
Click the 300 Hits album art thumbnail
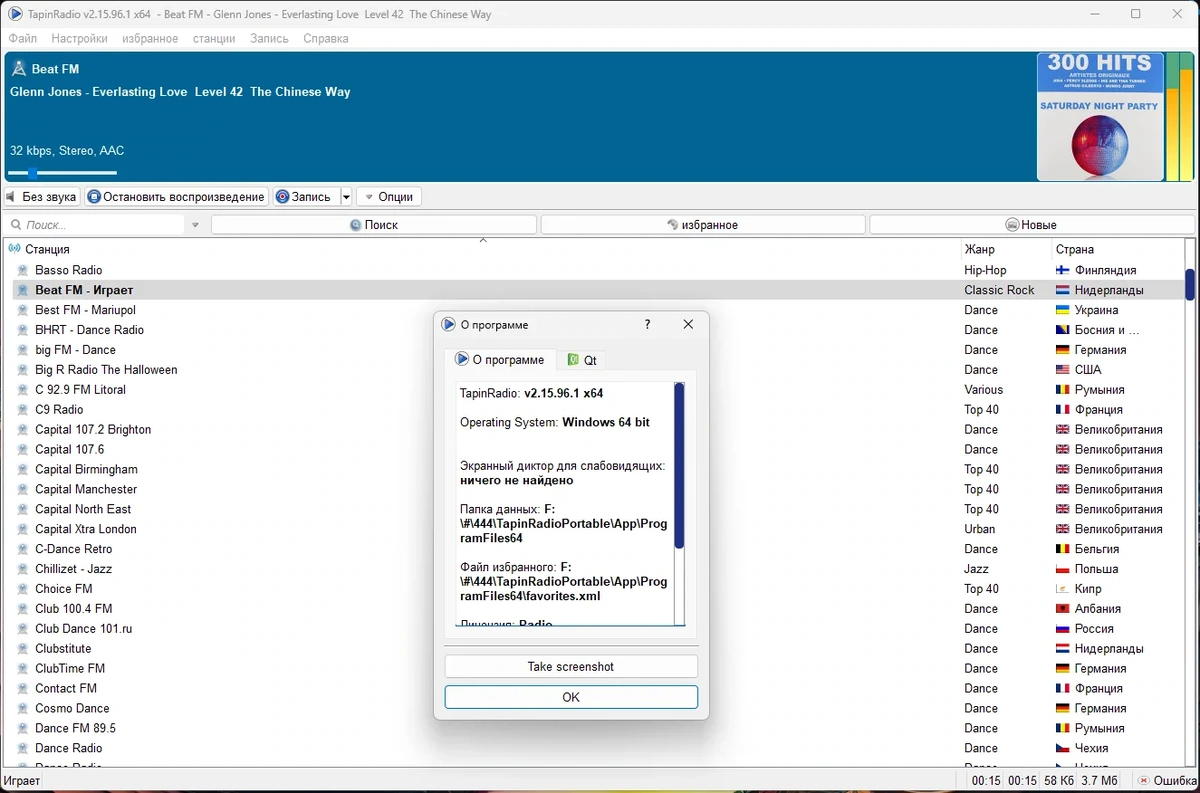[x=1100, y=117]
